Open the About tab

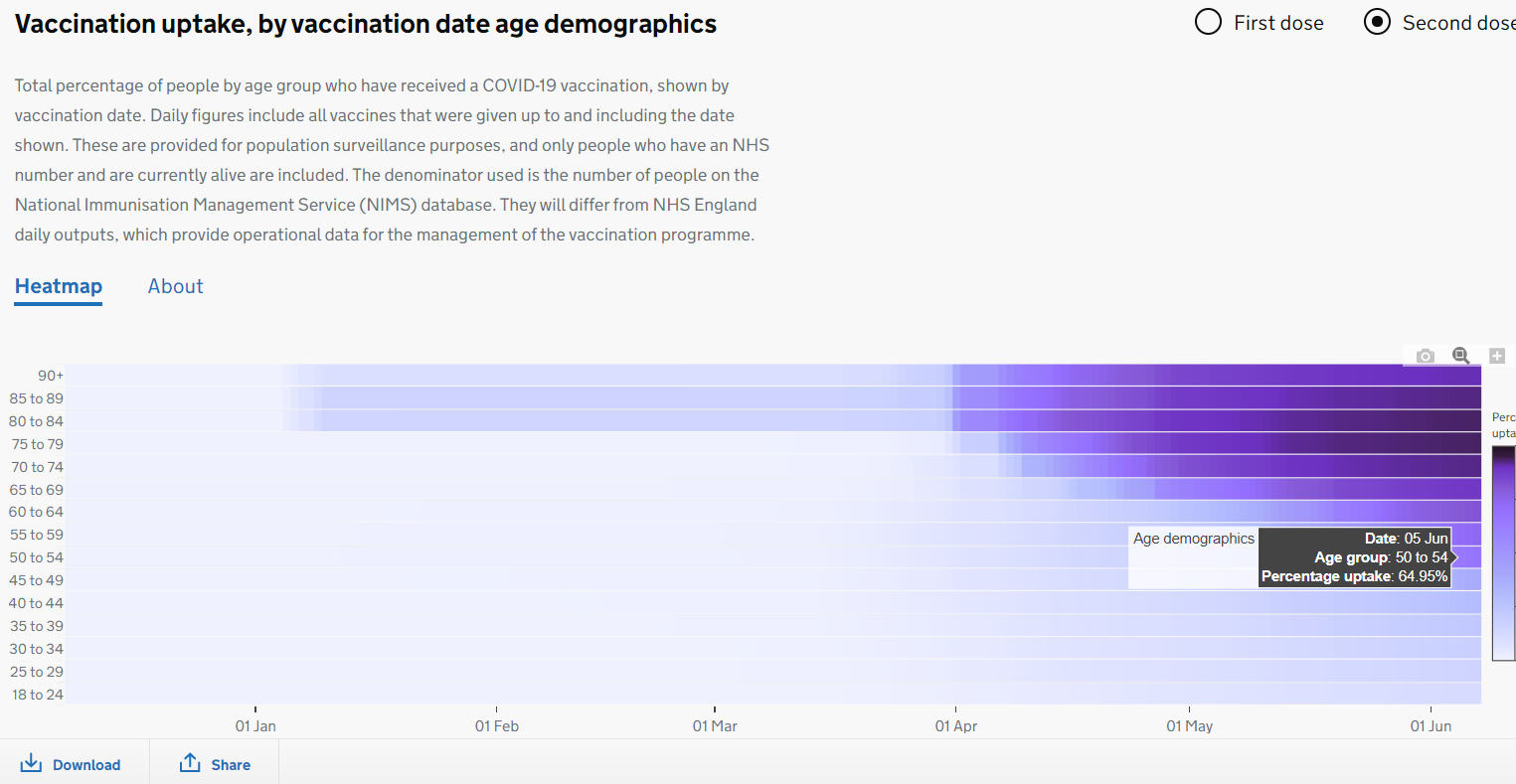tap(176, 286)
